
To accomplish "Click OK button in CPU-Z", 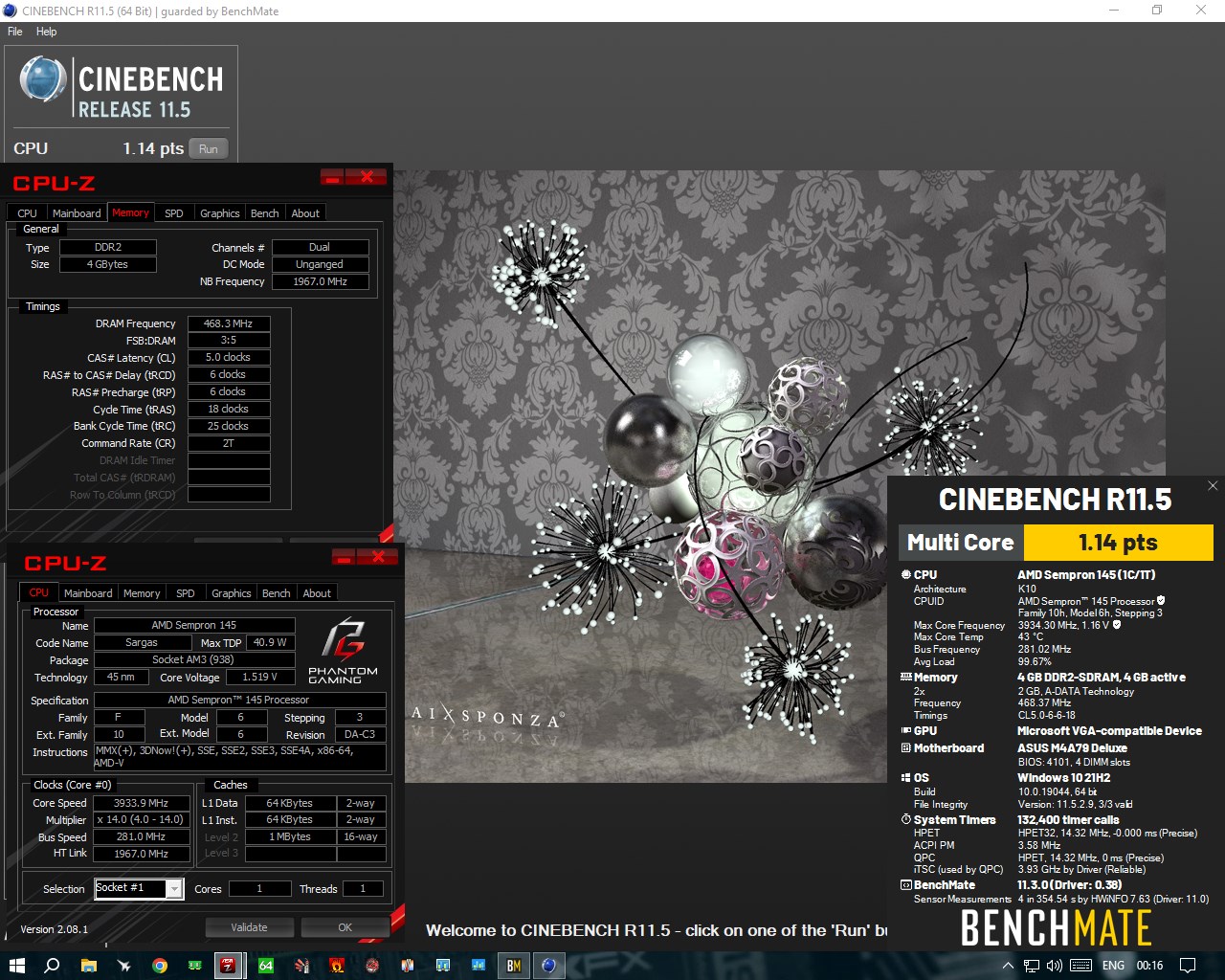I will click(x=345, y=927).
